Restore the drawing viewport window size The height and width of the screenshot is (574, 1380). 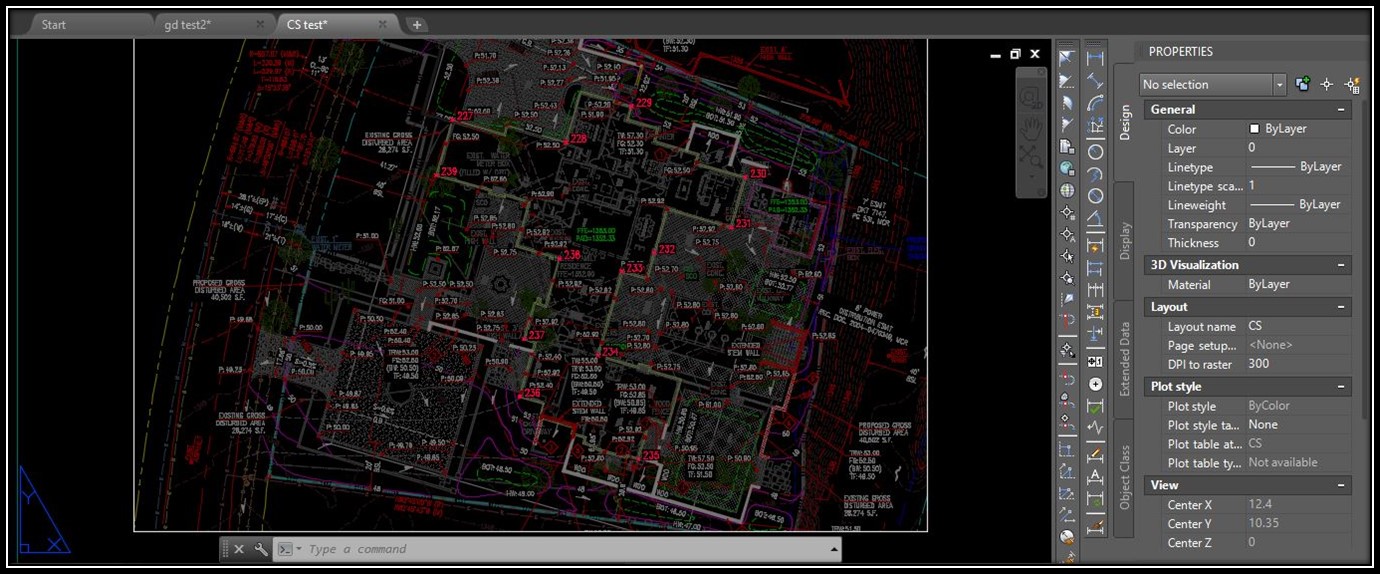pyautogui.click(x=1015, y=54)
